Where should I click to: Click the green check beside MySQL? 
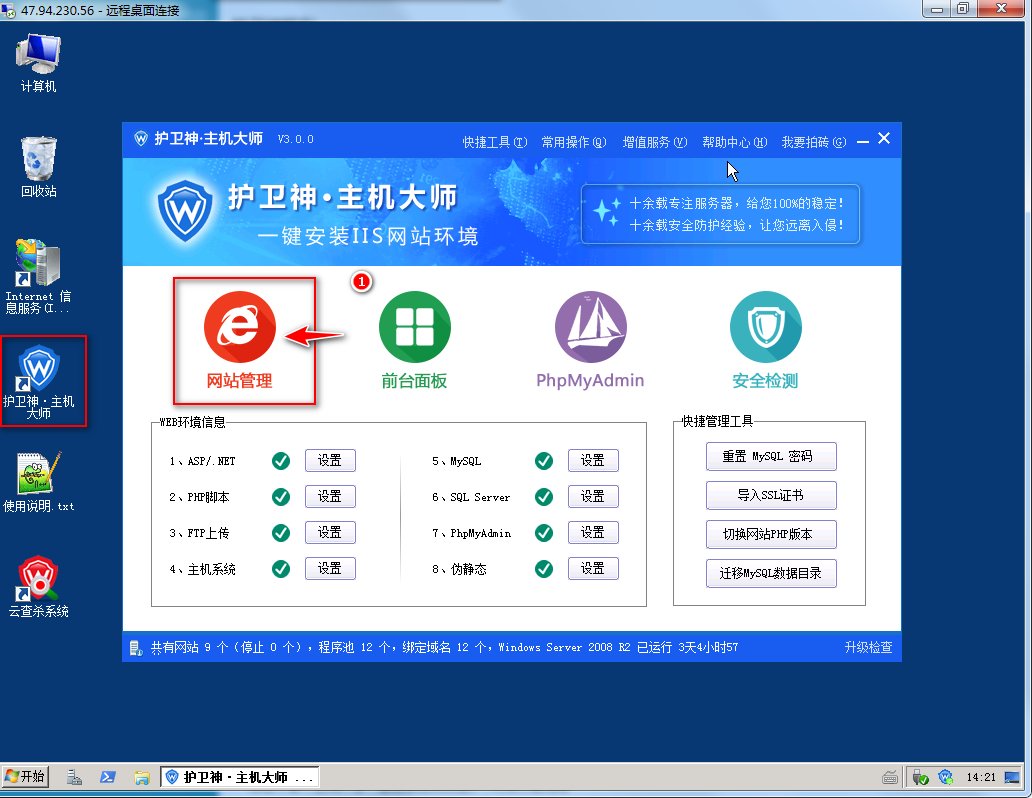point(544,461)
